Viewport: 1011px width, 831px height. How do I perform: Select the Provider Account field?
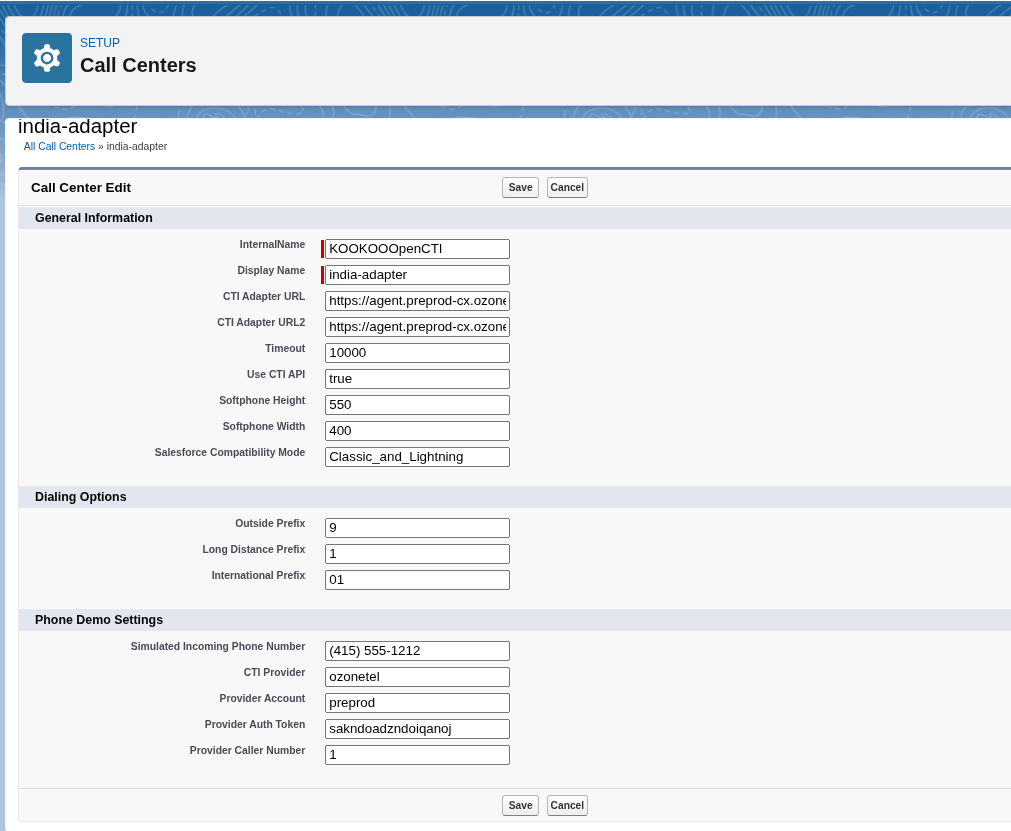click(x=417, y=703)
